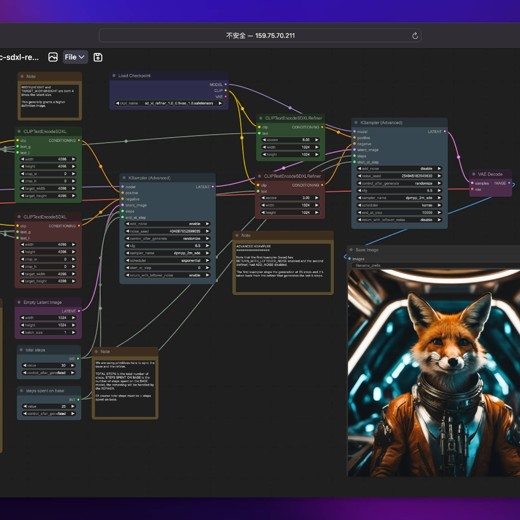
Task: Select the c-sdxl-re... workflow tab title
Action: coord(19,57)
